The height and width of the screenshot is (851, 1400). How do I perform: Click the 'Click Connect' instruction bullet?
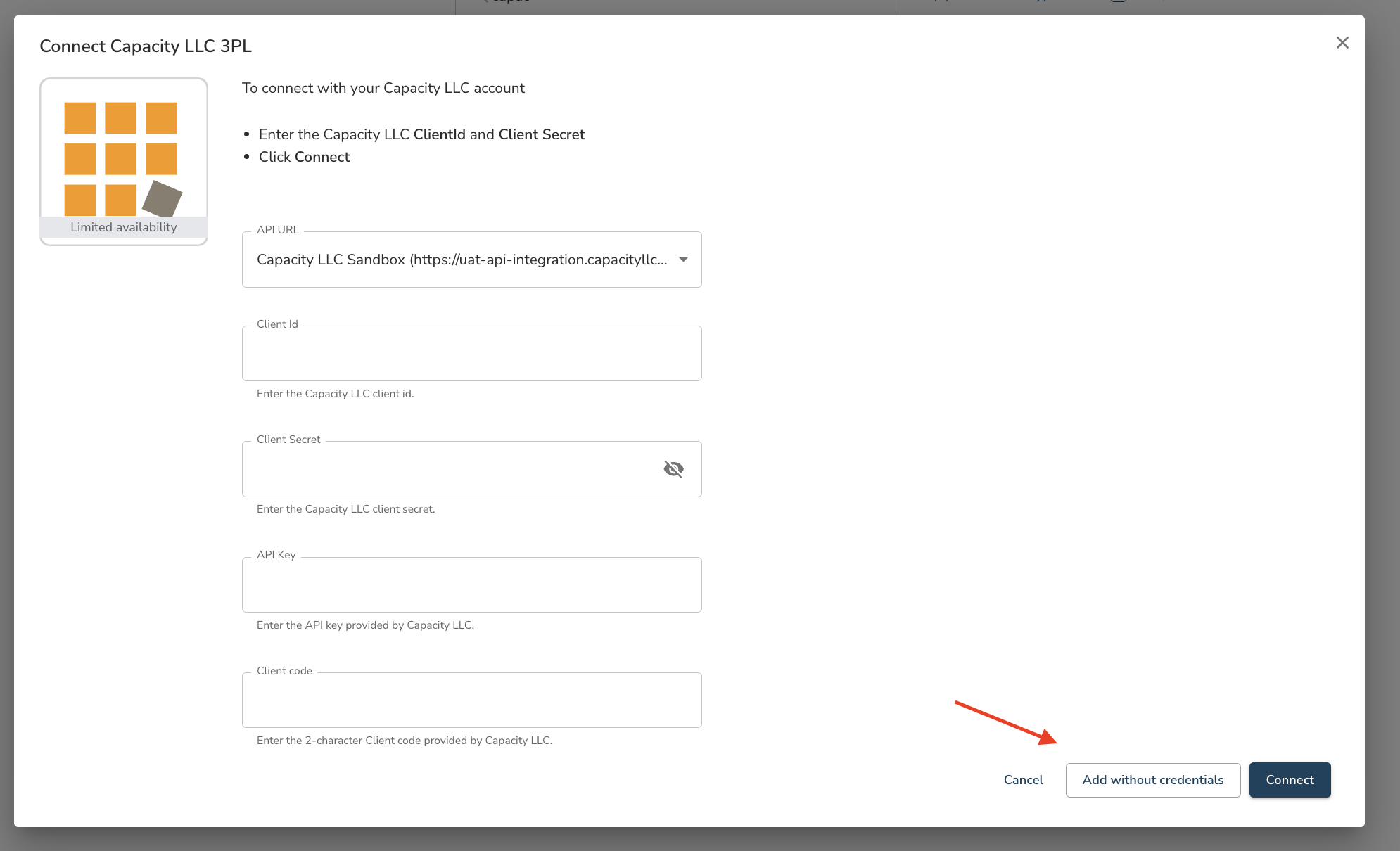304,157
